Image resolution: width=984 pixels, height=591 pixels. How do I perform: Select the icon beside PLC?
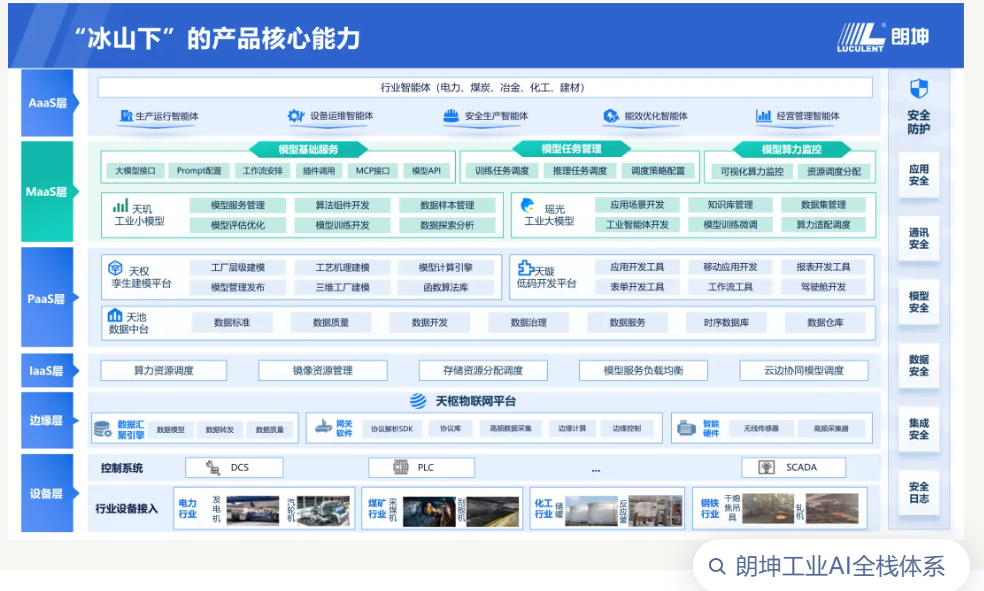pos(400,467)
